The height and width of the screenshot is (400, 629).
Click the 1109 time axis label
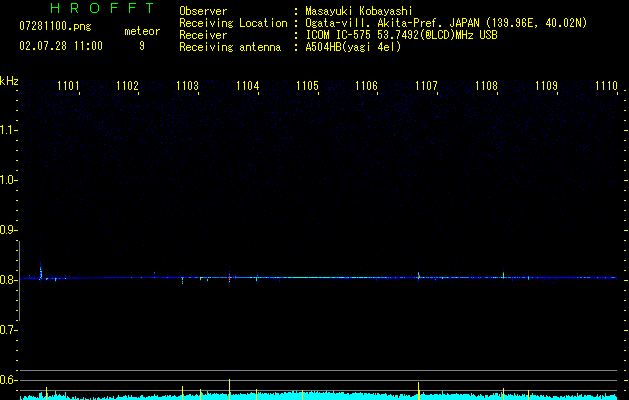coord(546,86)
